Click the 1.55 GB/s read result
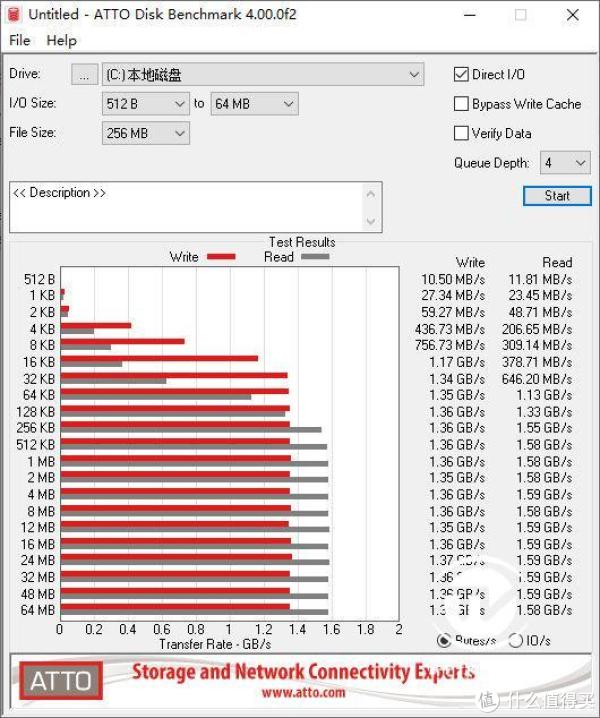Image resolution: width=600 pixels, height=718 pixels. (x=544, y=428)
